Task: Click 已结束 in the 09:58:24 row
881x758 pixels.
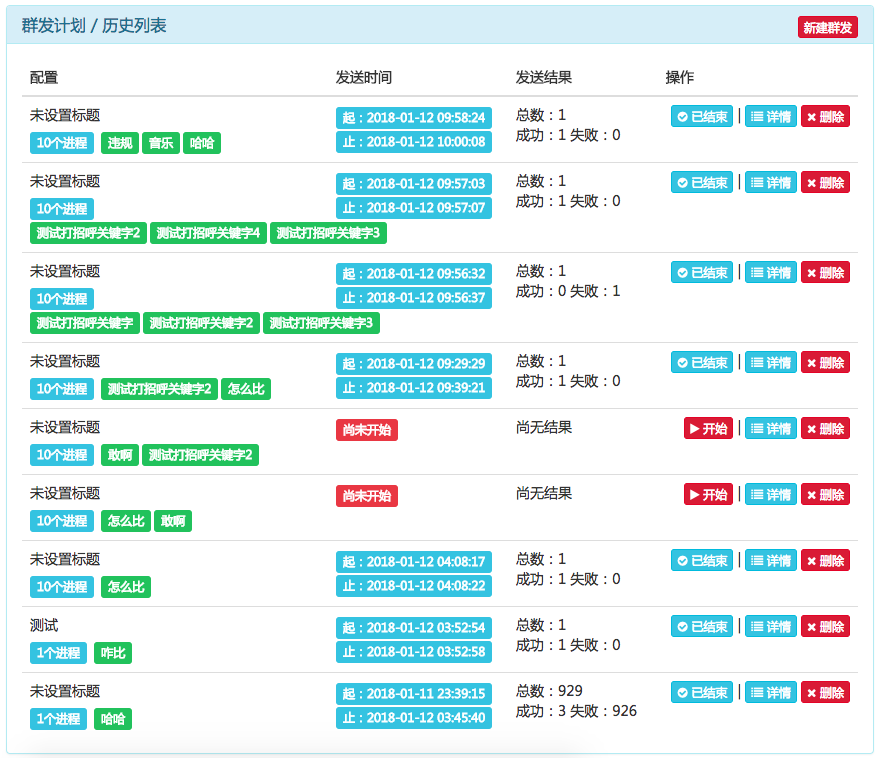Action: pos(702,116)
